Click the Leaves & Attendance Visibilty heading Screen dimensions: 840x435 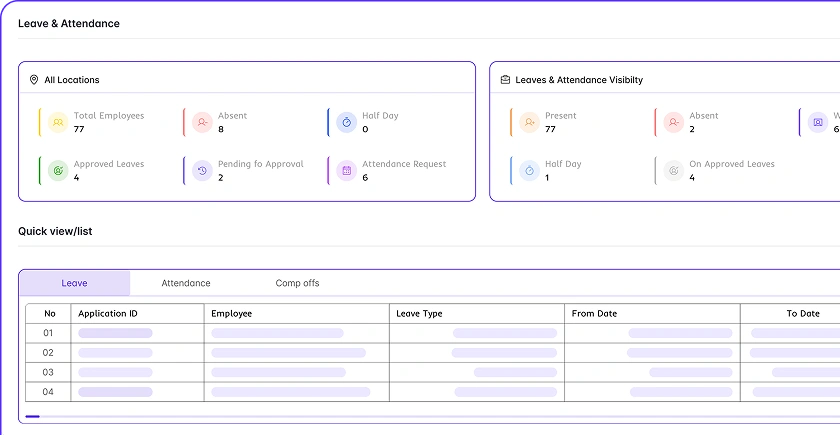coord(579,80)
